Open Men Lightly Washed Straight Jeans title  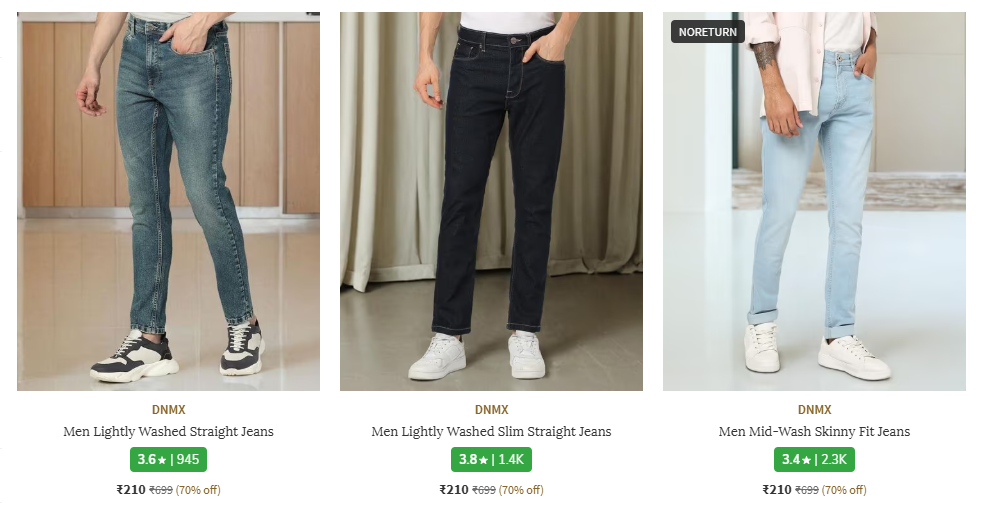(x=168, y=432)
